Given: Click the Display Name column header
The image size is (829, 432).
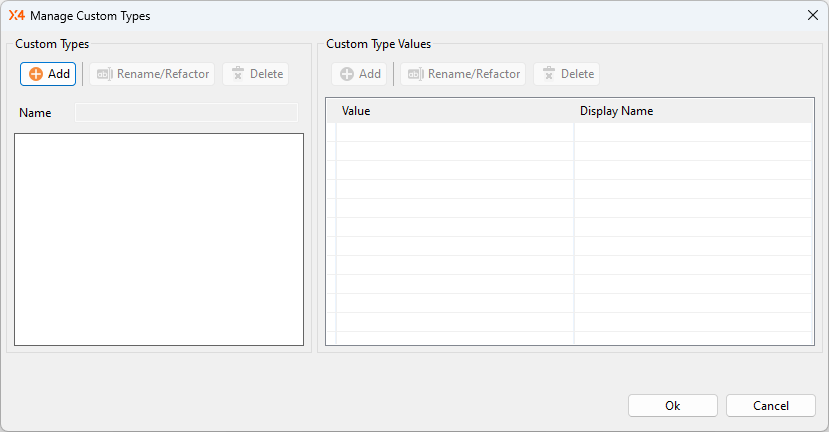Looking at the screenshot, I should pos(692,111).
